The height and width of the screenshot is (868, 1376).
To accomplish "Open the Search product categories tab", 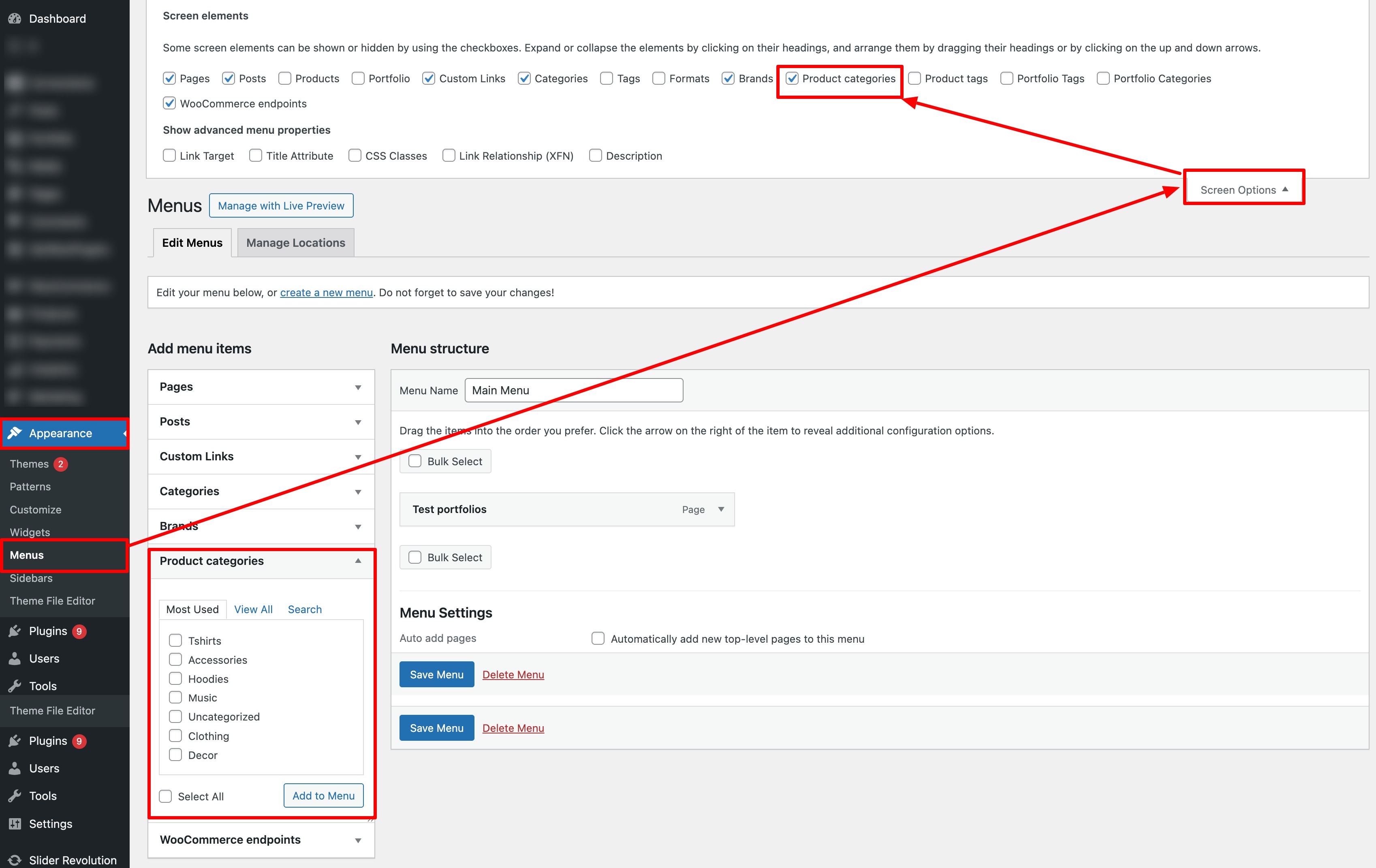I will point(305,609).
